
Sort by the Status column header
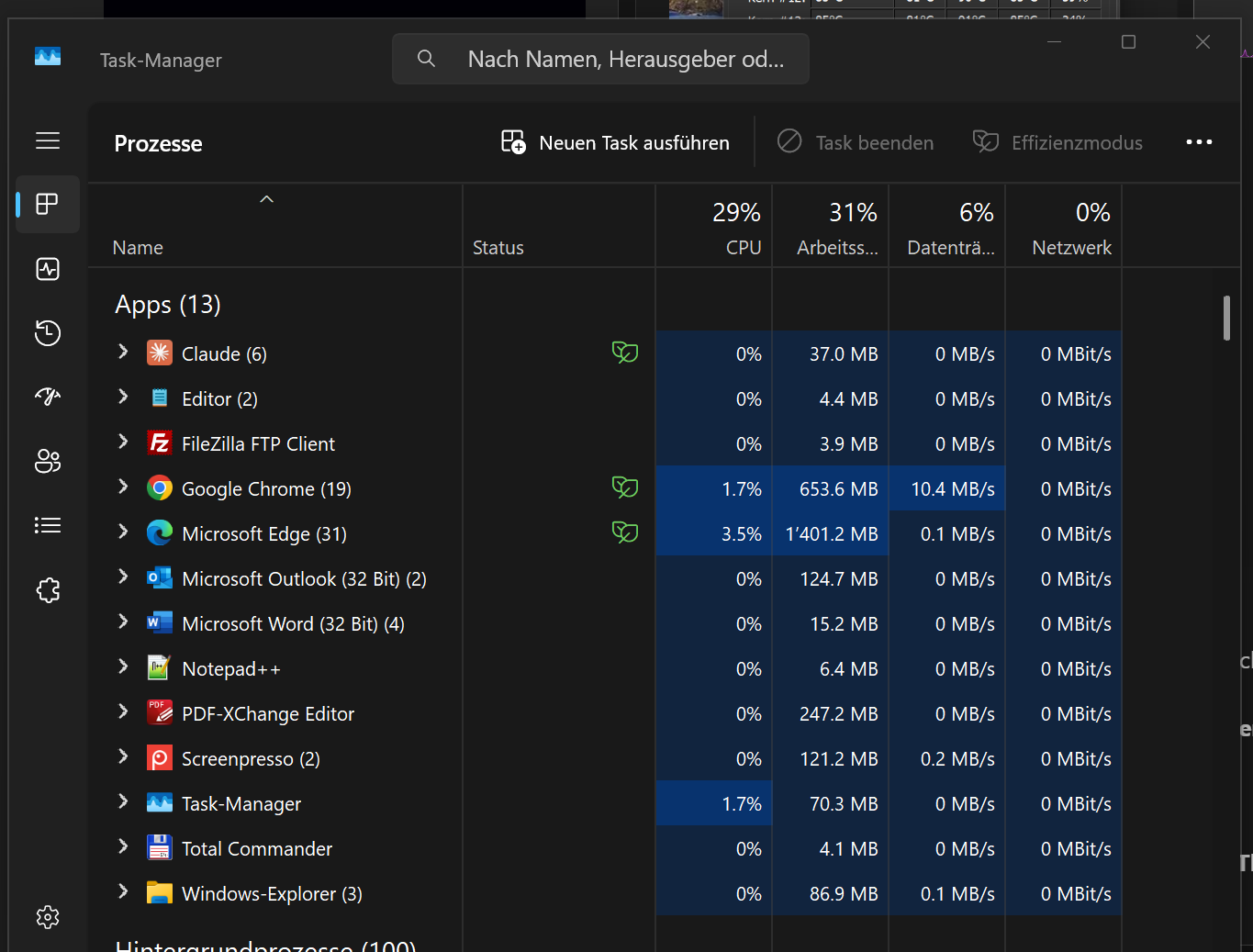pos(559,226)
